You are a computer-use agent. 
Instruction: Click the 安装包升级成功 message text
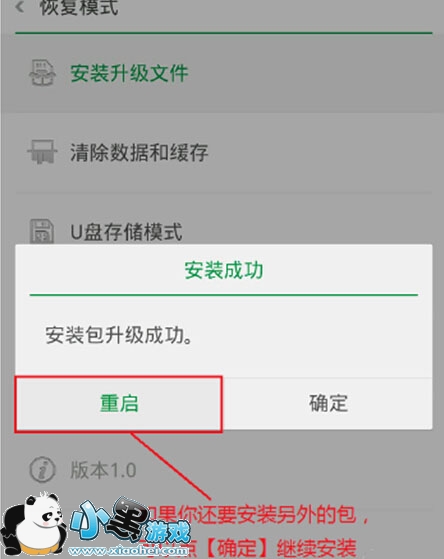coord(119,335)
